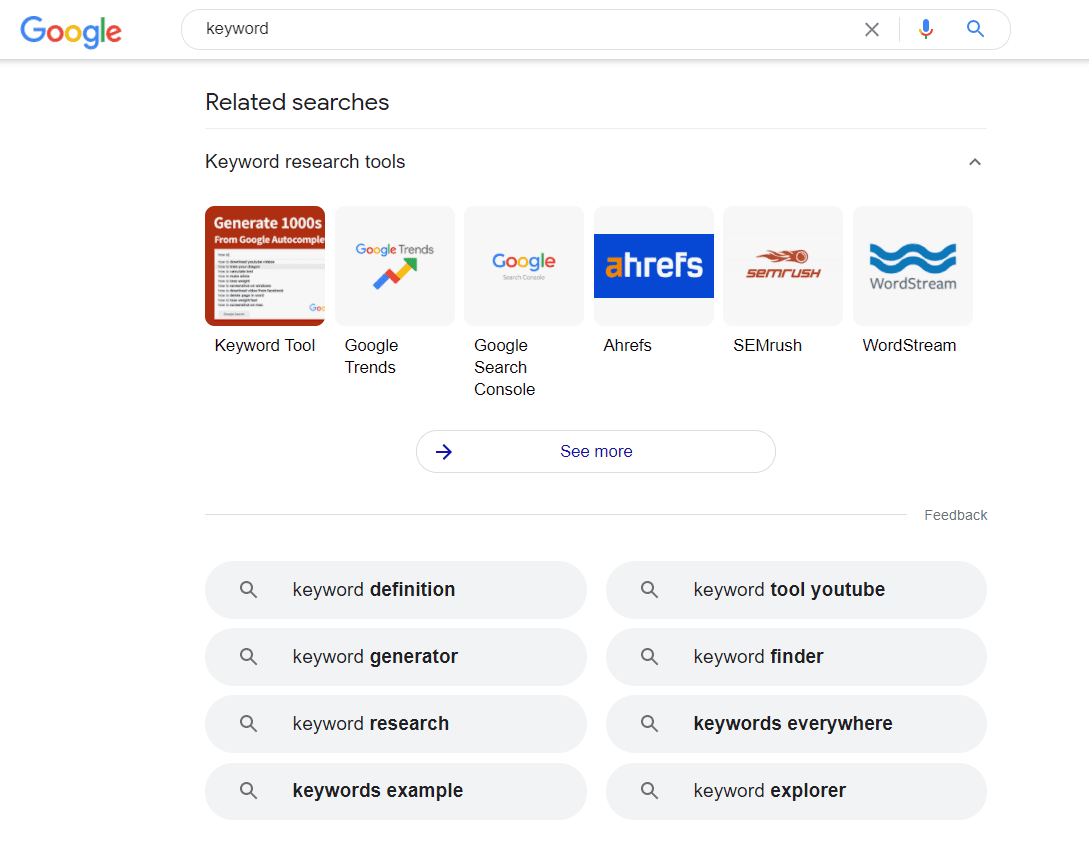This screenshot has width=1089, height=853.
Task: Click the 'SEMrush' label
Action: [x=767, y=345]
